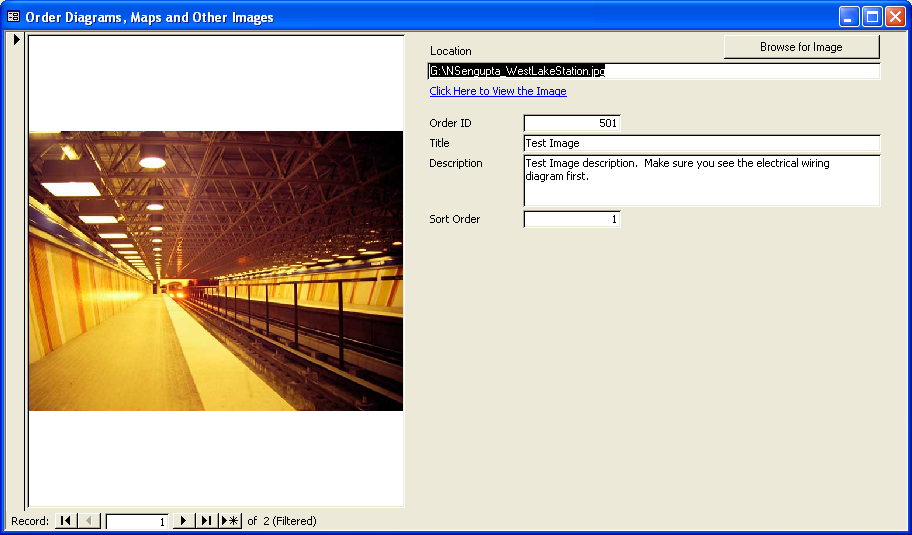This screenshot has height=535, width=912.
Task: Jump to the last record
Action: pos(206,521)
